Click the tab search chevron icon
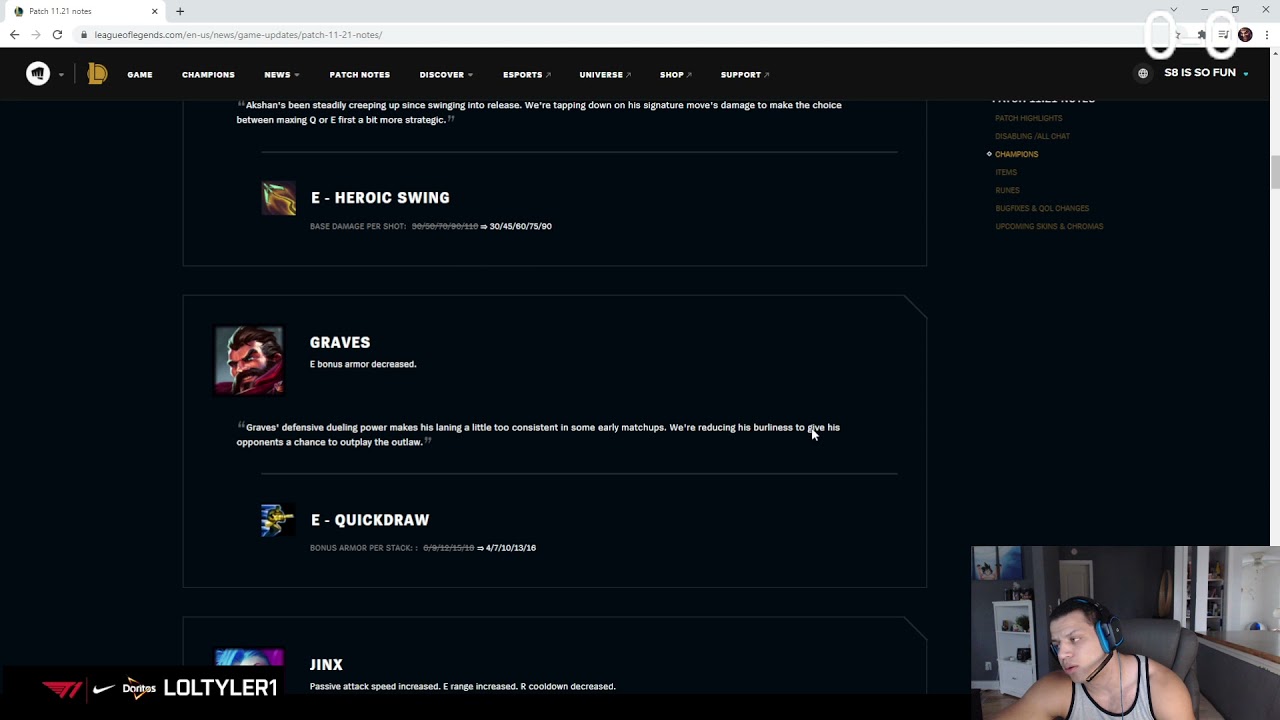This screenshot has width=1280, height=720. pyautogui.click(x=1173, y=10)
